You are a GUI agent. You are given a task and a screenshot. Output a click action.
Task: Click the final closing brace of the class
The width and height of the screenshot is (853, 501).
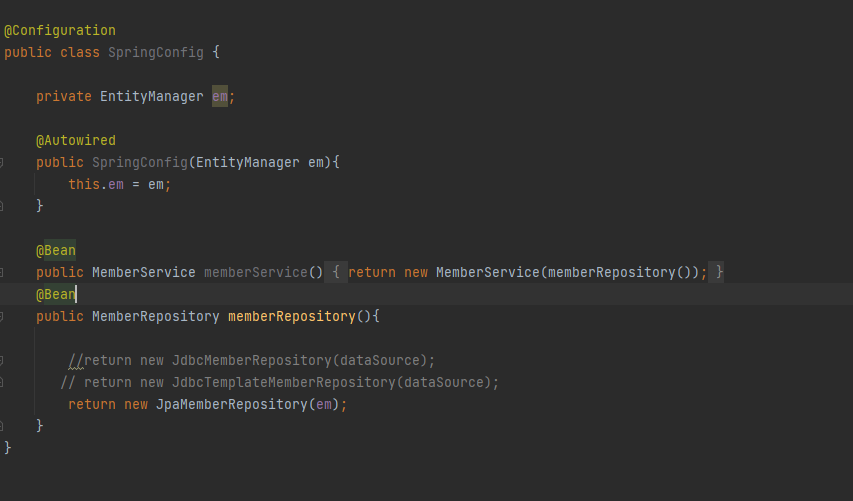tap(7, 448)
